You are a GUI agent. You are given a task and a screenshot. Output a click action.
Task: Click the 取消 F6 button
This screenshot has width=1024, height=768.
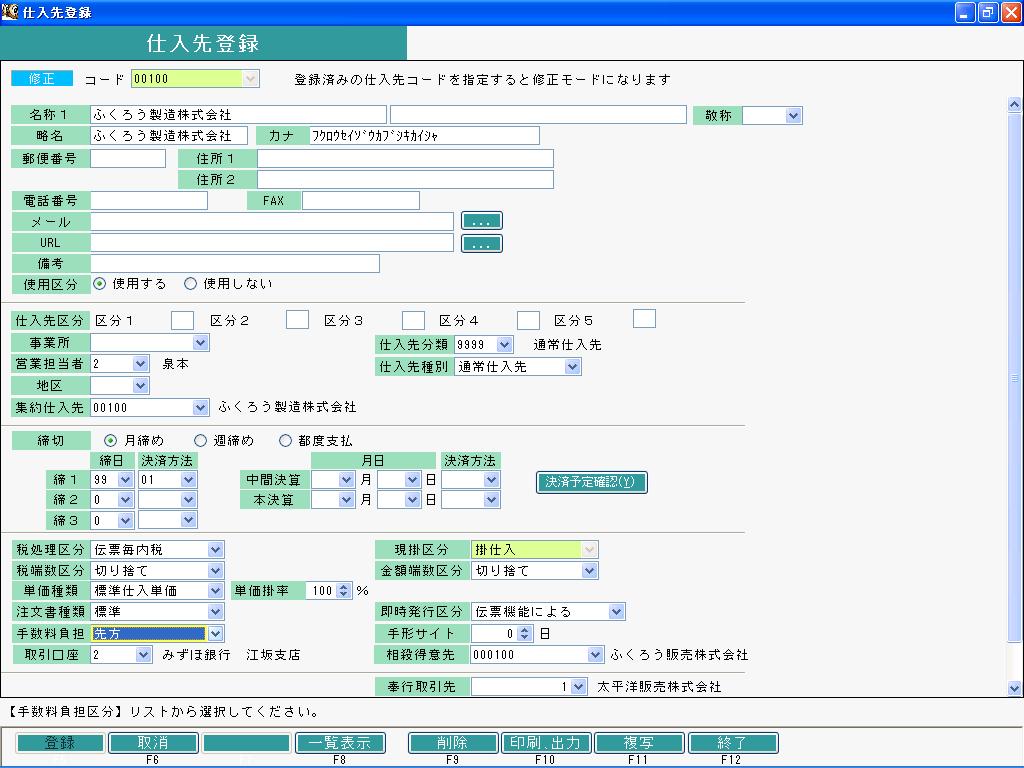tap(153, 743)
